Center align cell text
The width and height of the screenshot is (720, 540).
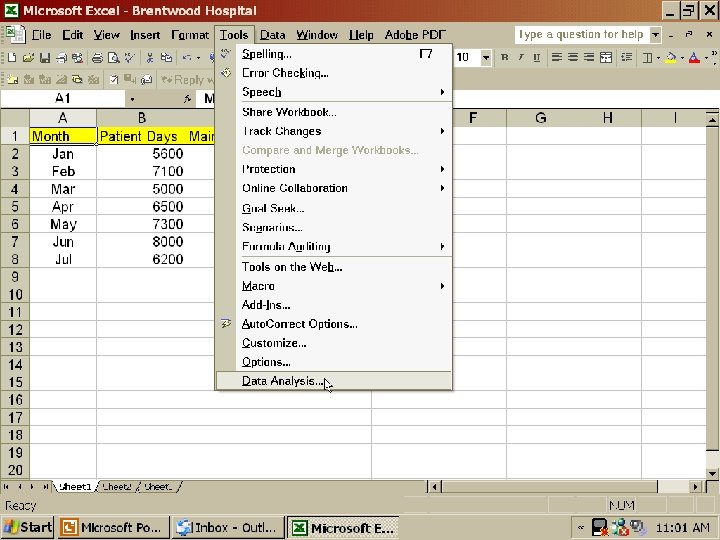pyautogui.click(x=573, y=57)
